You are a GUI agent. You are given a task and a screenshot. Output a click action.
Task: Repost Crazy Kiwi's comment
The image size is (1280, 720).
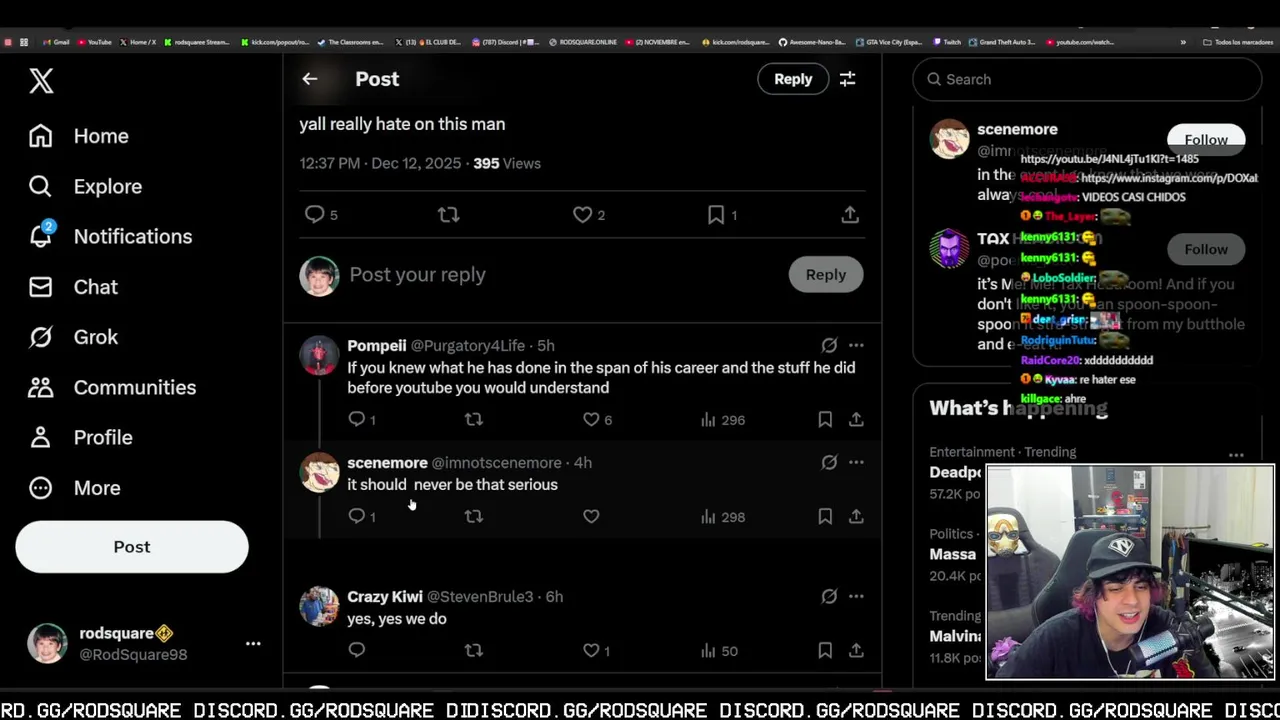[474, 650]
